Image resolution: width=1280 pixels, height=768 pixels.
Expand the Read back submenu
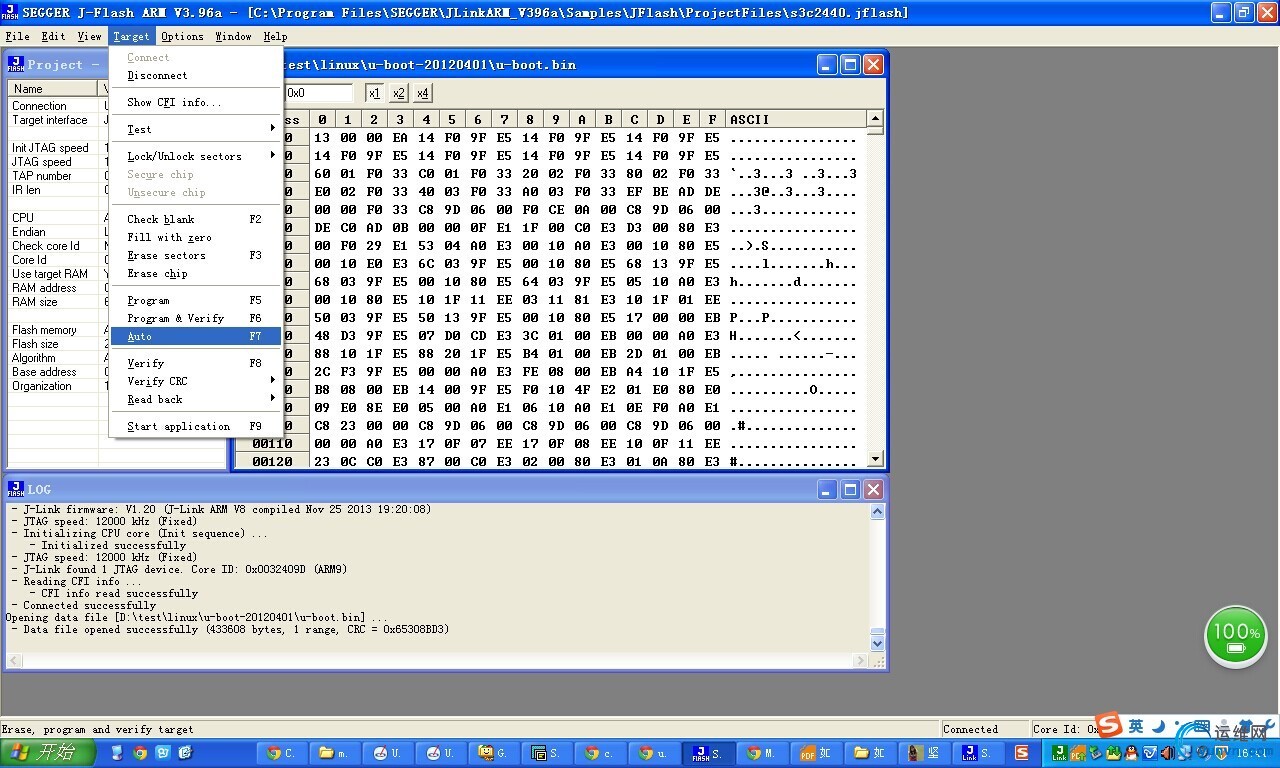click(x=196, y=399)
